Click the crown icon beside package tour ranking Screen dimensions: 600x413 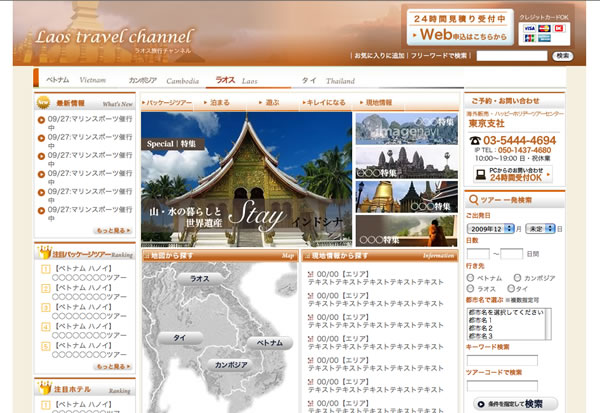pos(43,254)
